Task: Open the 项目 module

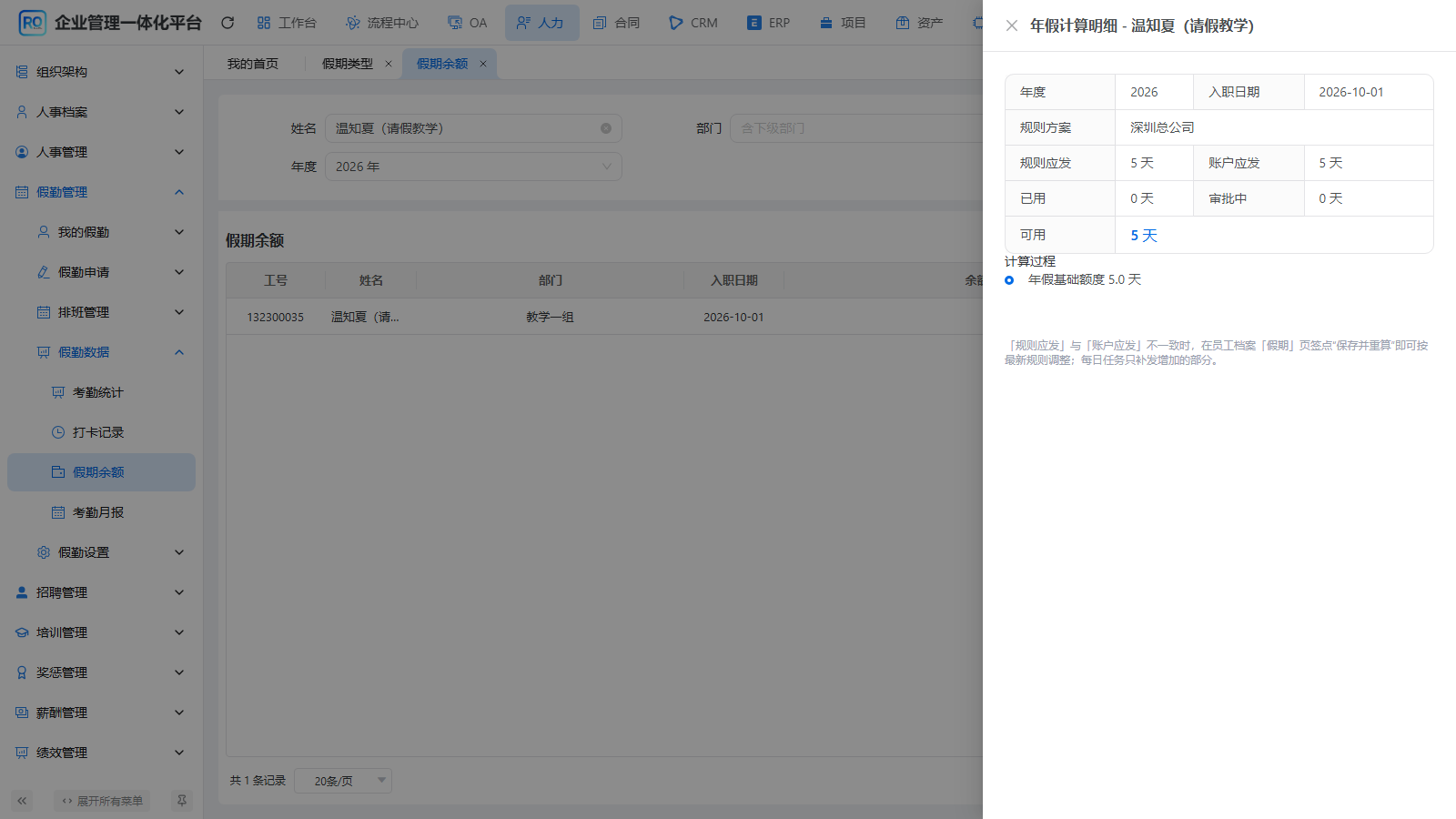Action: pos(843,23)
